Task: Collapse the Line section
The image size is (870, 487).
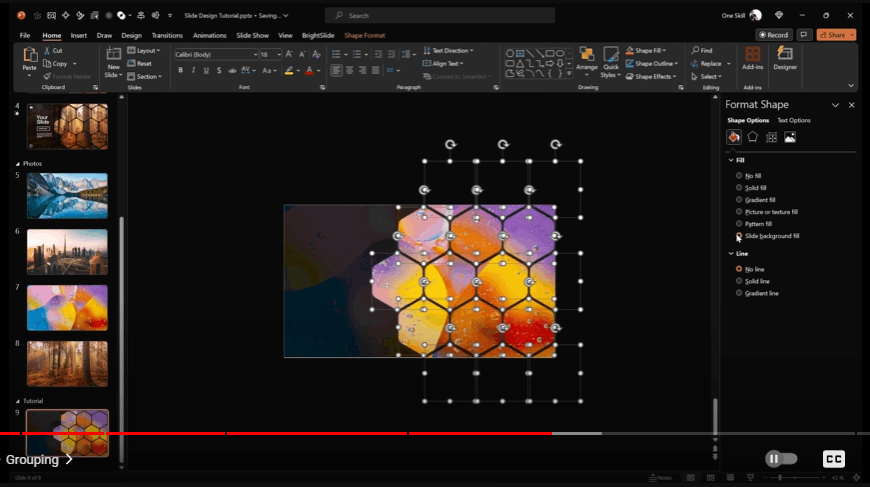Action: click(x=731, y=253)
